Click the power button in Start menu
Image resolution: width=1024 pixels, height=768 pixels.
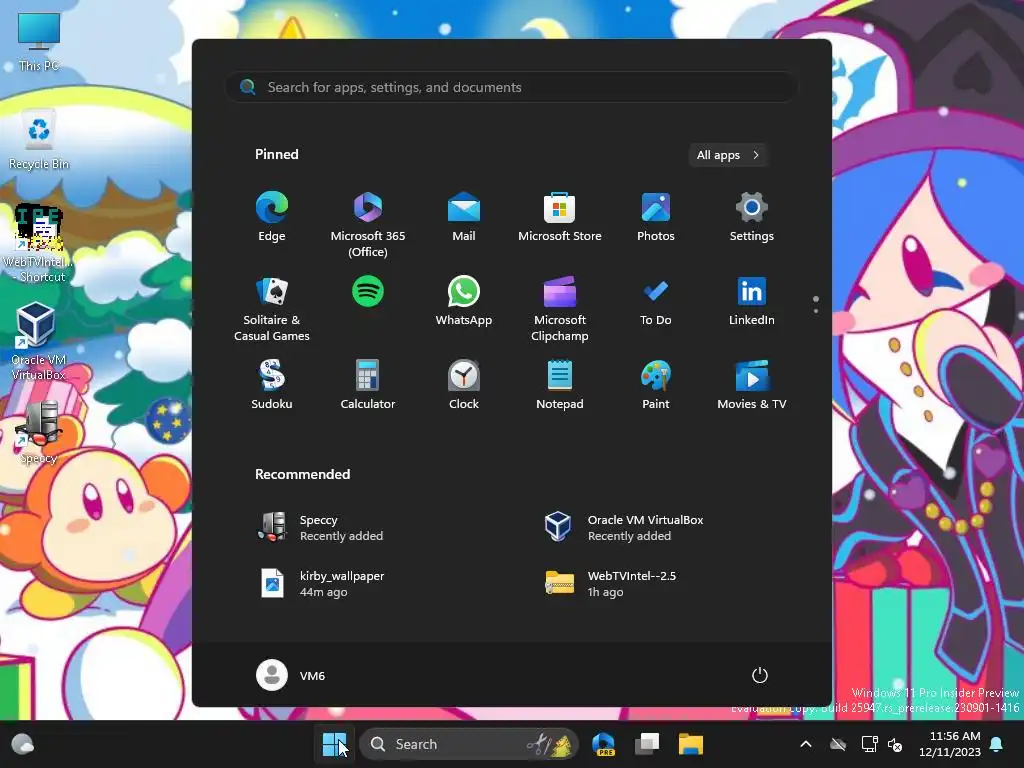pos(760,675)
